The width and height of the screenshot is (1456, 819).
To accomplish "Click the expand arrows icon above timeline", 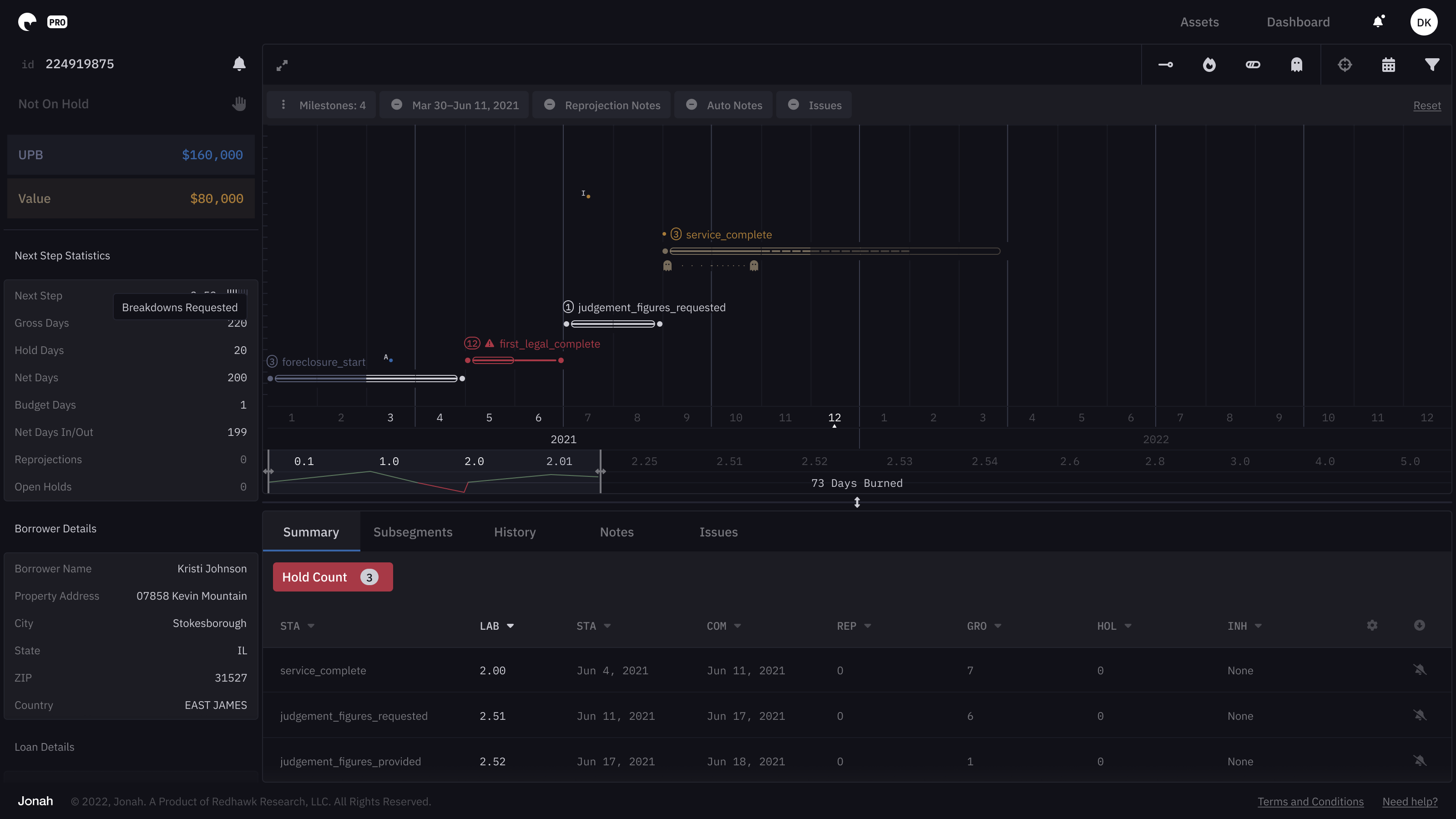I will click(x=282, y=66).
